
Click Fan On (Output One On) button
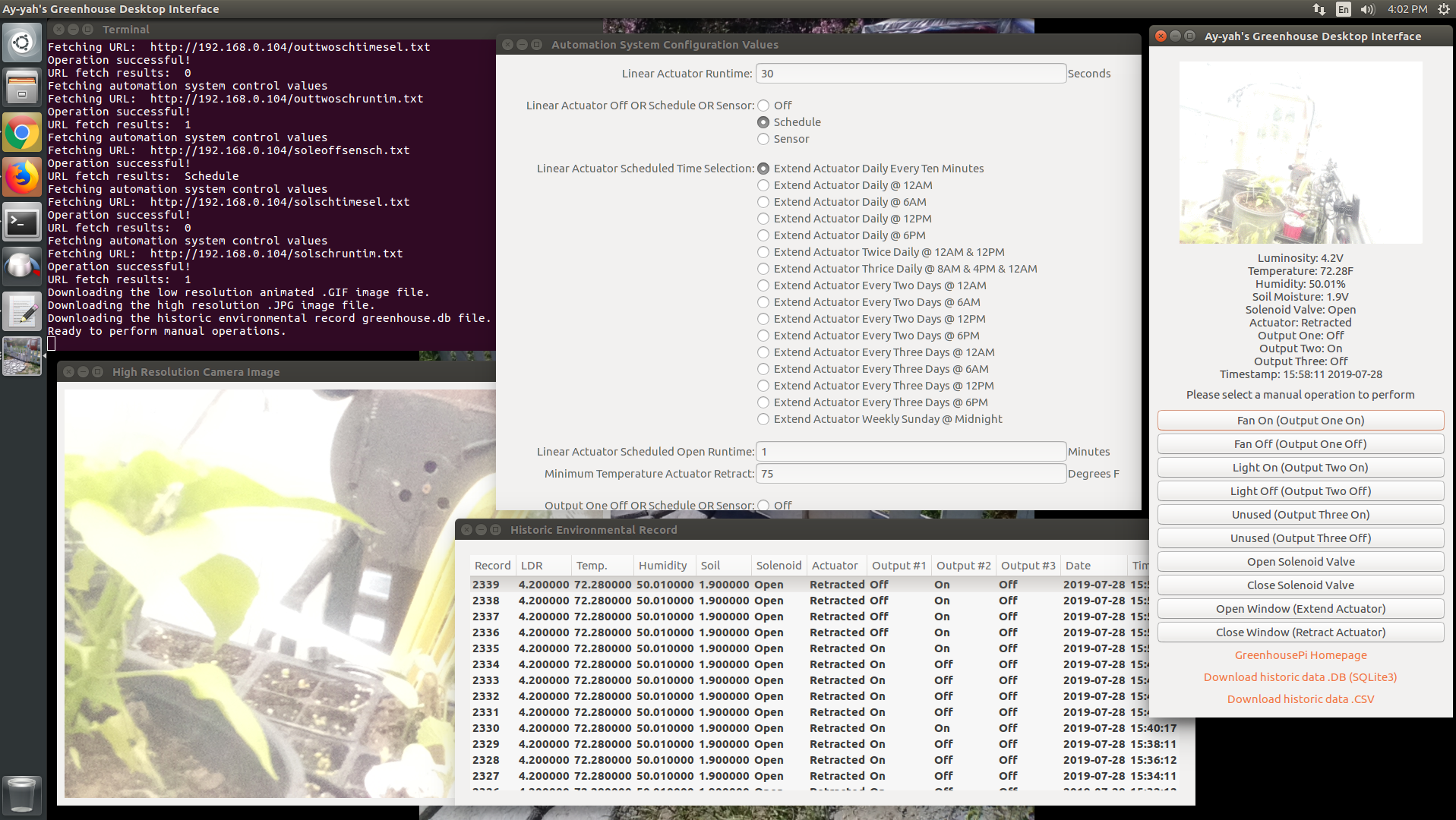[x=1300, y=421]
